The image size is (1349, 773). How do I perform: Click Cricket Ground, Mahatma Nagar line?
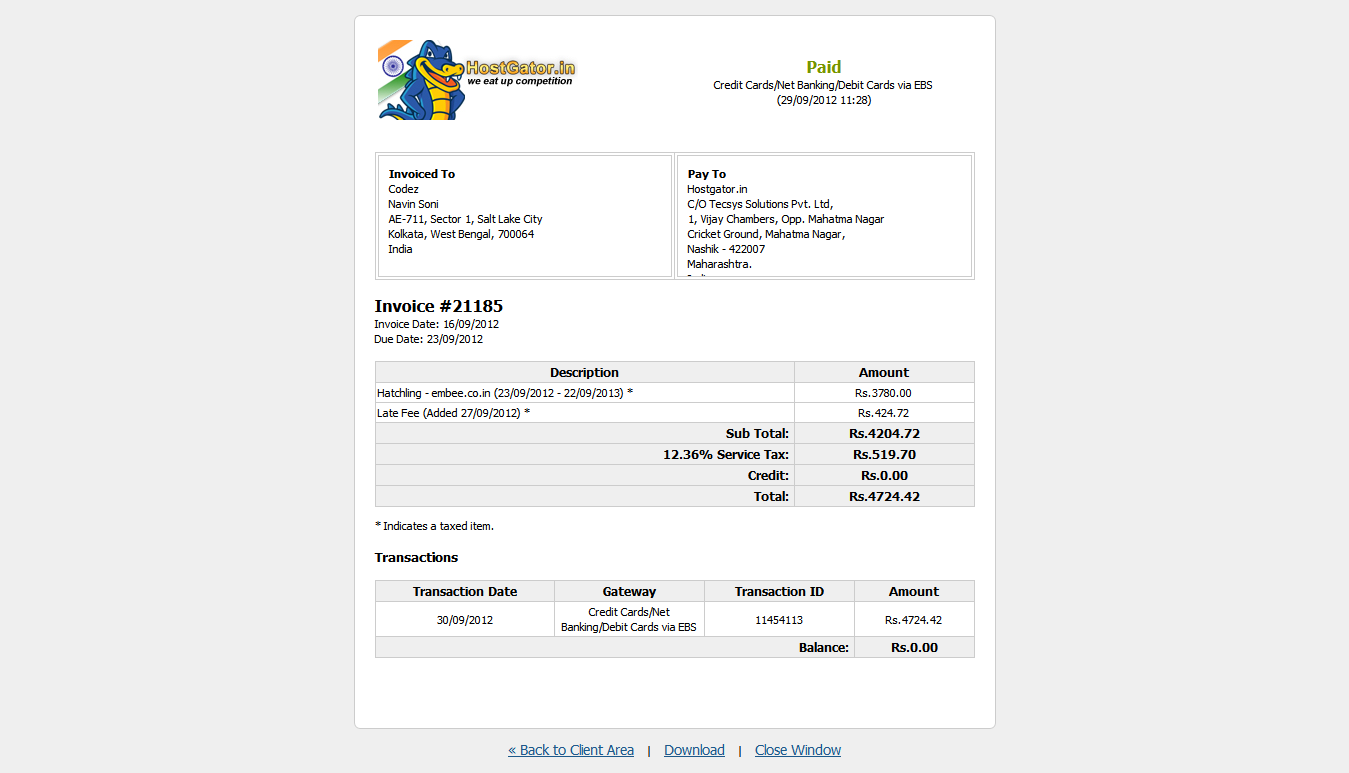tap(766, 234)
